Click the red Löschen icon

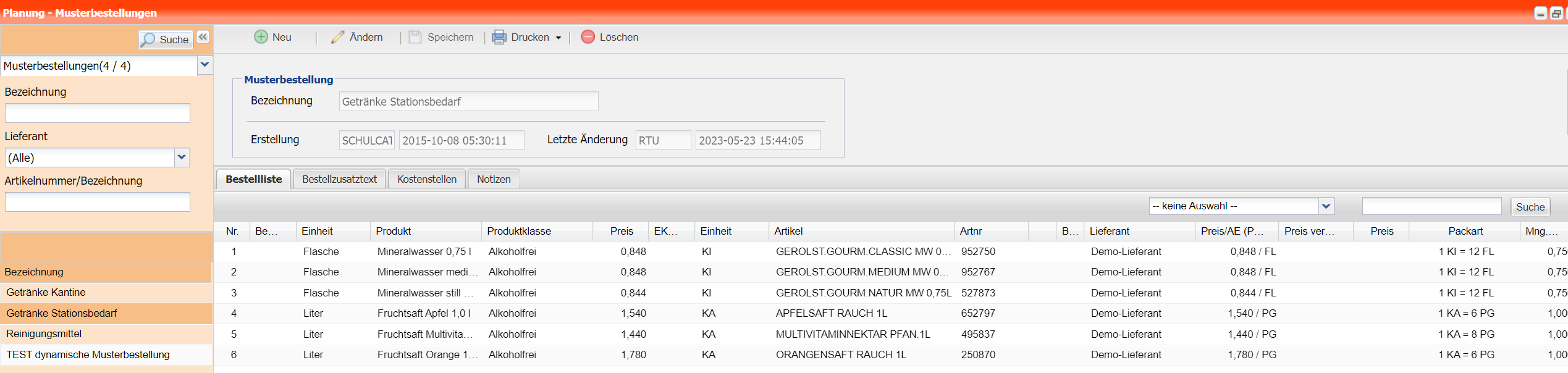[x=588, y=37]
